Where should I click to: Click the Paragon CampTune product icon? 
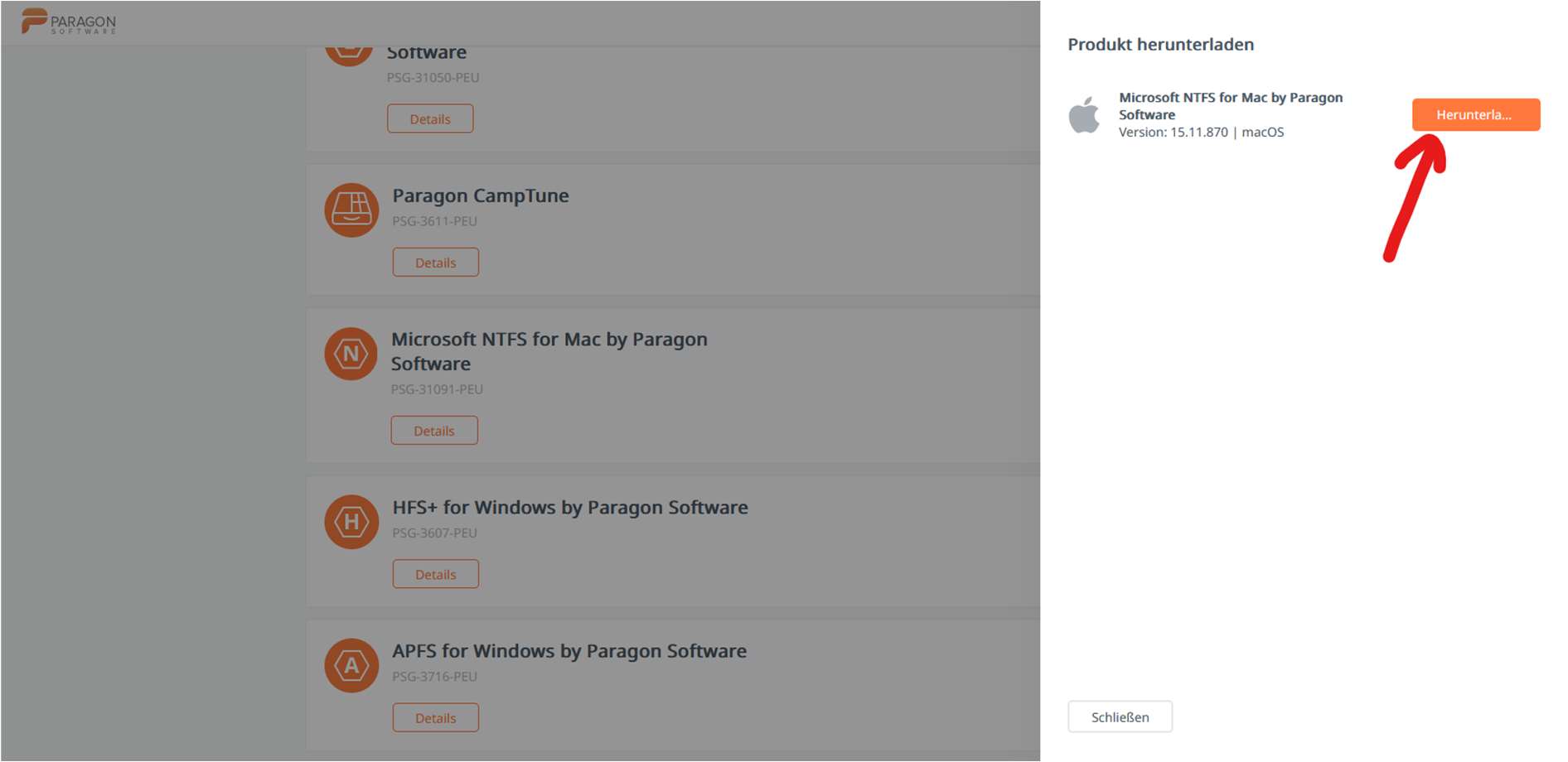pyautogui.click(x=351, y=210)
